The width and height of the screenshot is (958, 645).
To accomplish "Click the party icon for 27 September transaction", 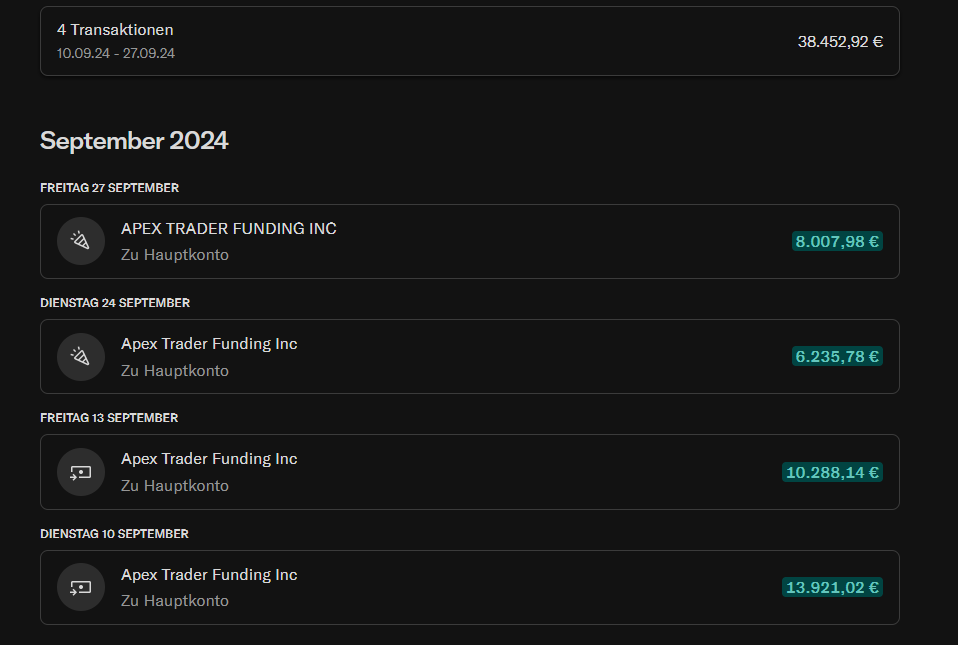I will click(x=81, y=241).
